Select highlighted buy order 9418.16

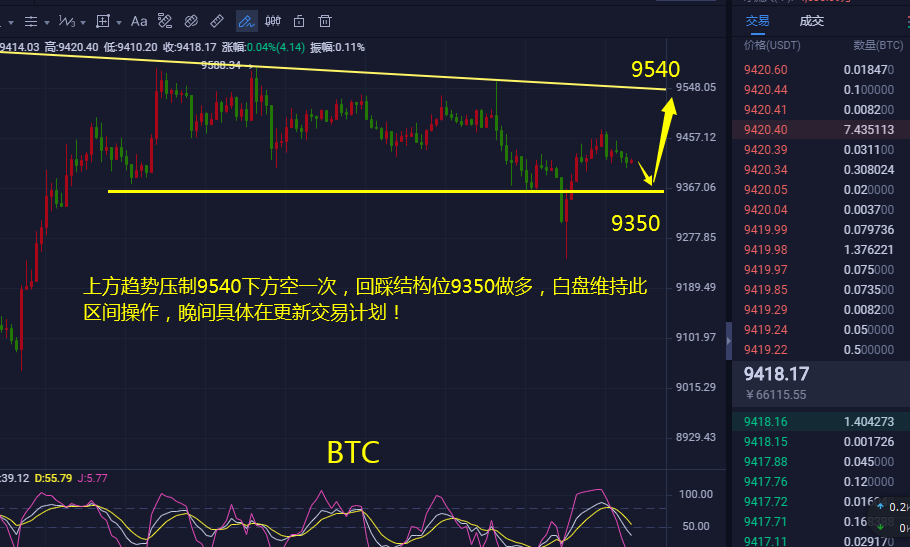pyautogui.click(x=819, y=422)
